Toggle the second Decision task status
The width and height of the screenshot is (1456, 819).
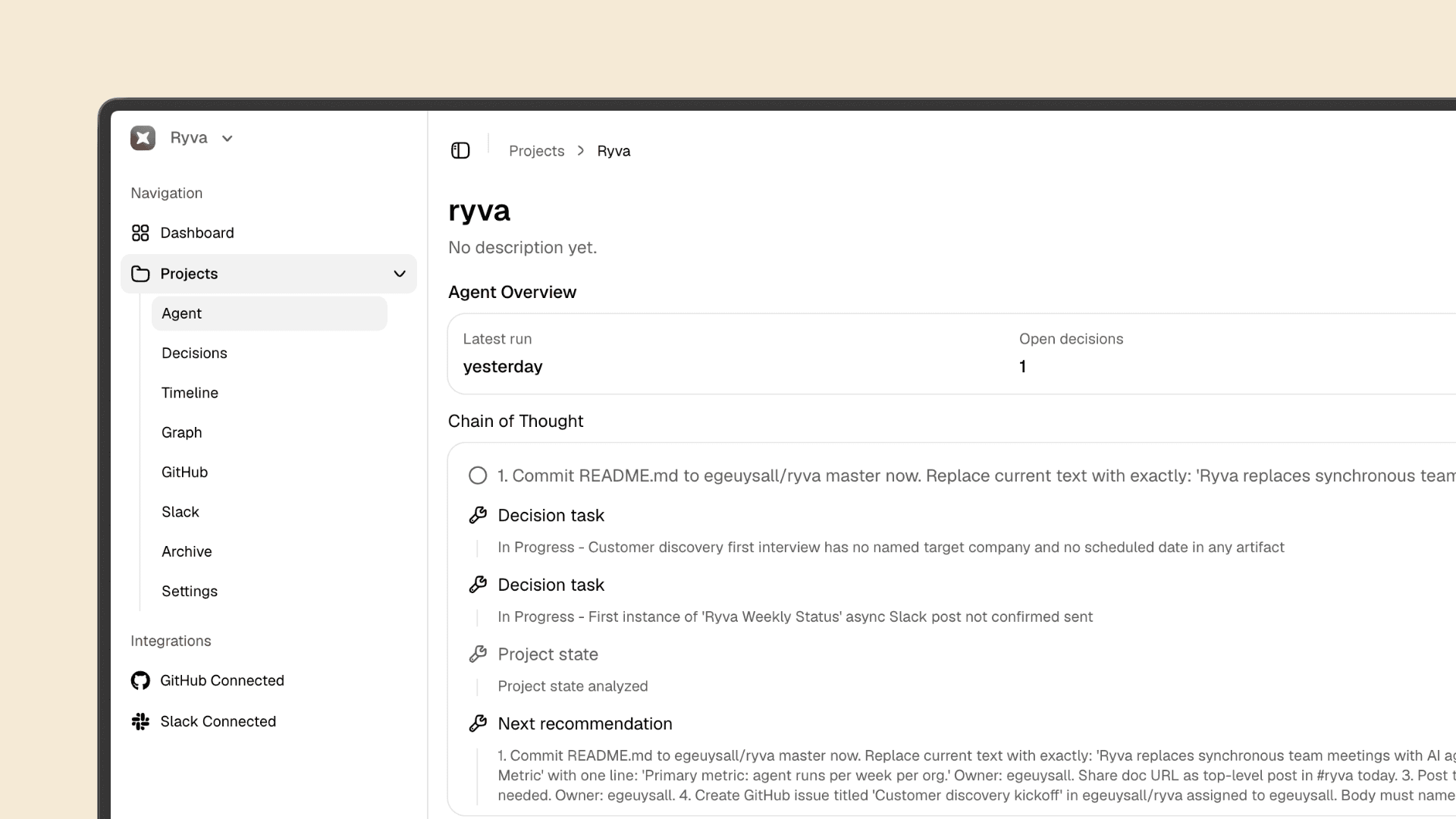479,584
